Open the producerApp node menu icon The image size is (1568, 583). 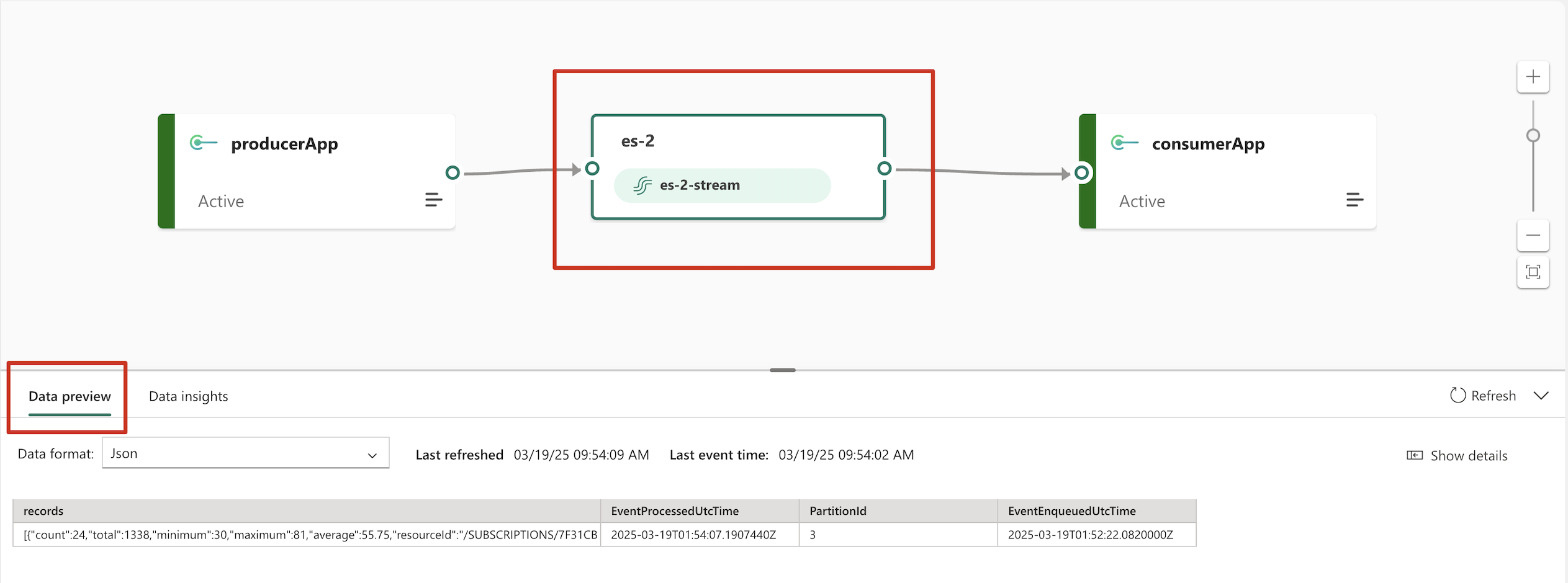433,200
